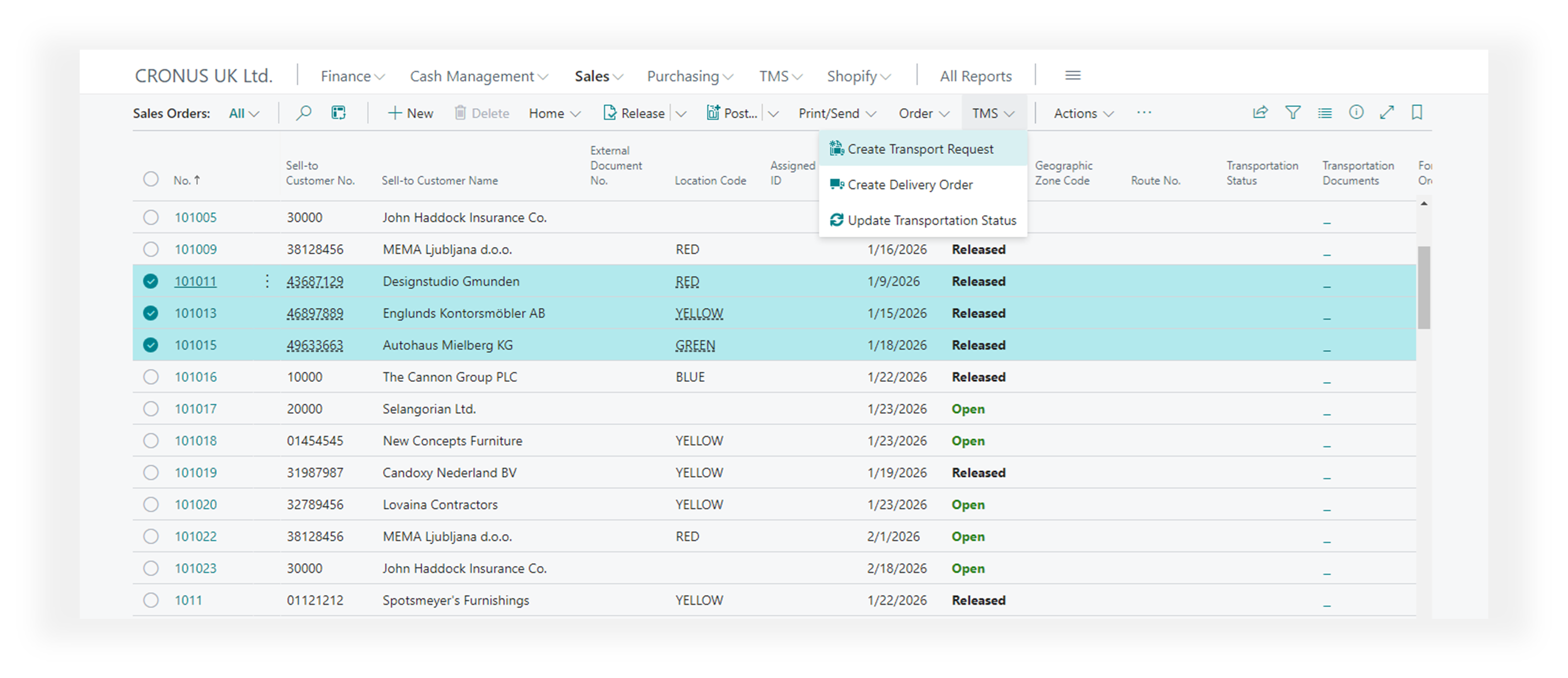The width and height of the screenshot is (1568, 678).
Task: Expand the Finance menu dropdown
Action: click(x=352, y=76)
